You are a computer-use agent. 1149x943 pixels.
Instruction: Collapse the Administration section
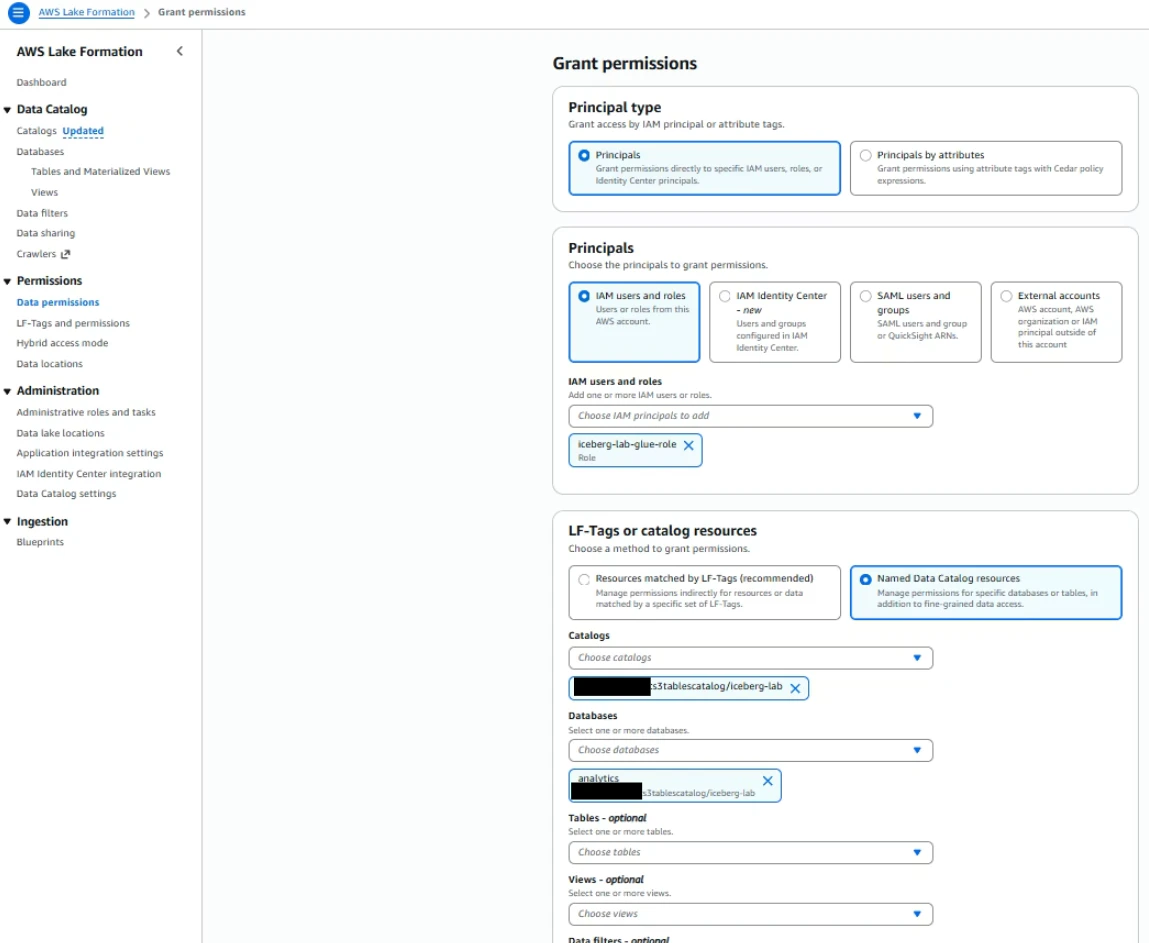tap(7, 391)
